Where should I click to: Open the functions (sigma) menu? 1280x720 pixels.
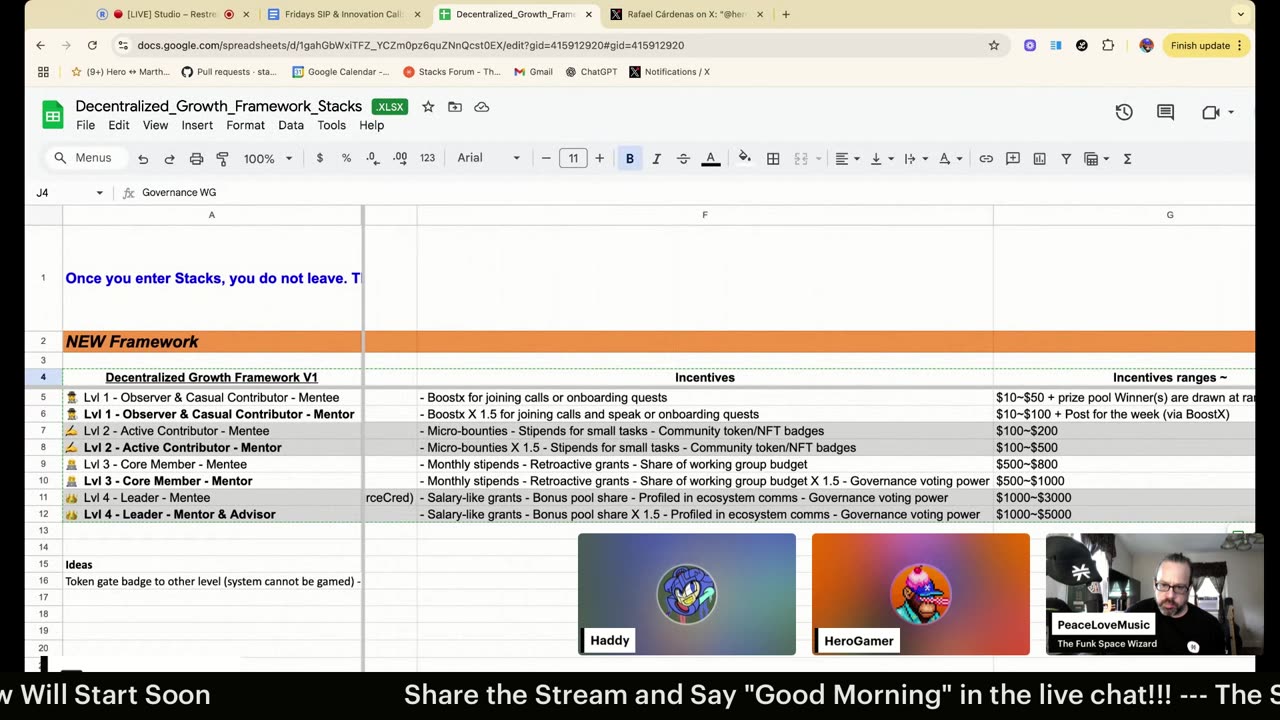point(1127,158)
